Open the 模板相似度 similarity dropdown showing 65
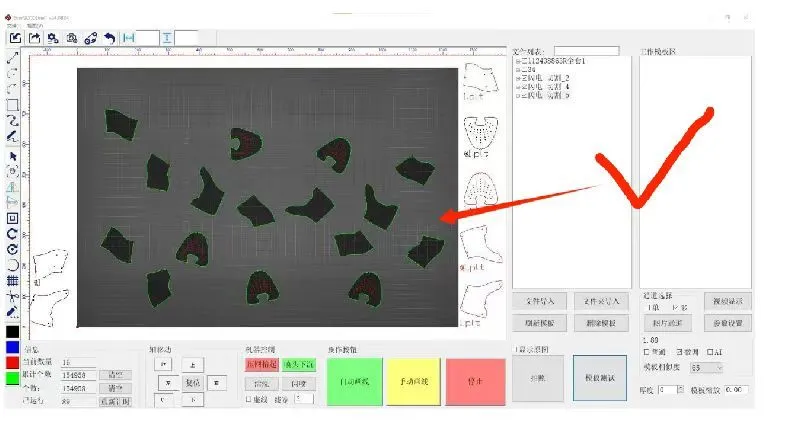 706,368
